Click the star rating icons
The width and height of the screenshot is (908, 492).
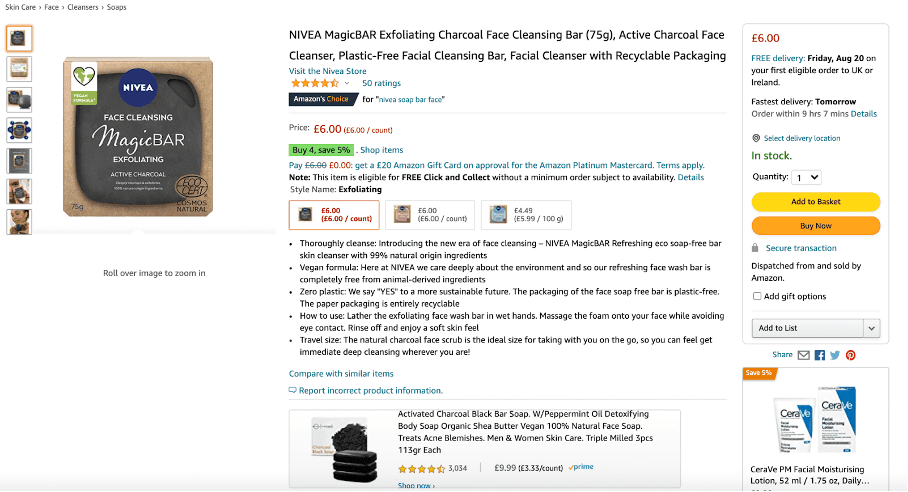pyautogui.click(x=314, y=84)
